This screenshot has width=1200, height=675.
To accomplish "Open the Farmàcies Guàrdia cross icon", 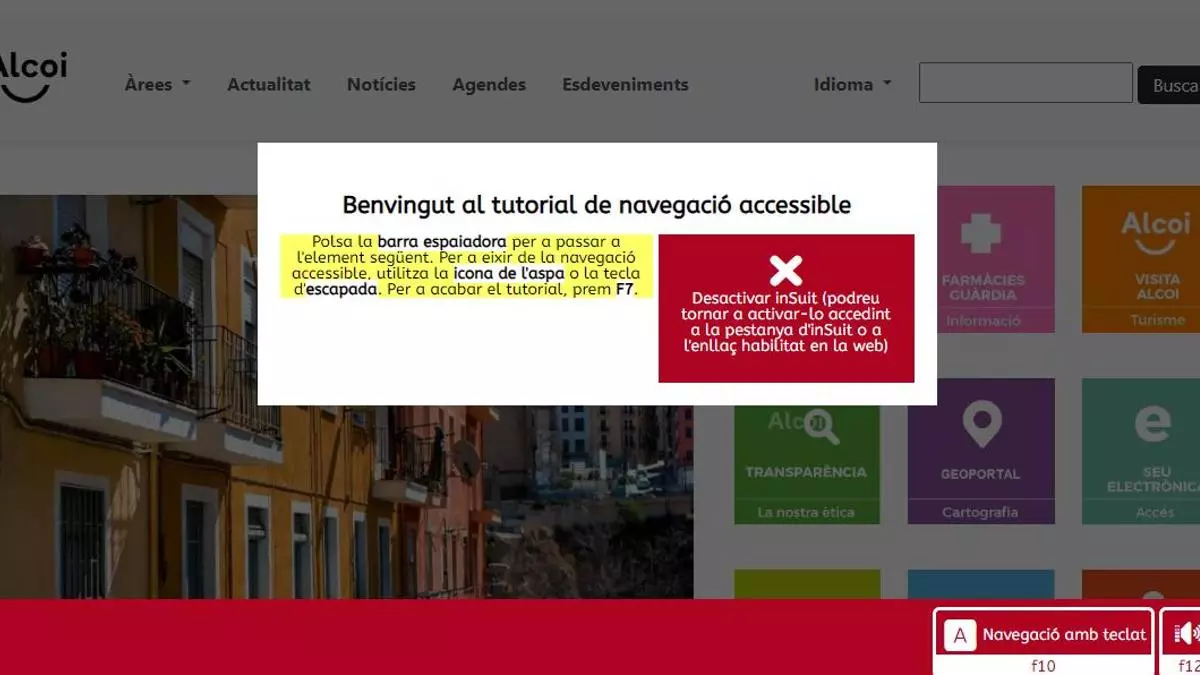I will [980, 233].
